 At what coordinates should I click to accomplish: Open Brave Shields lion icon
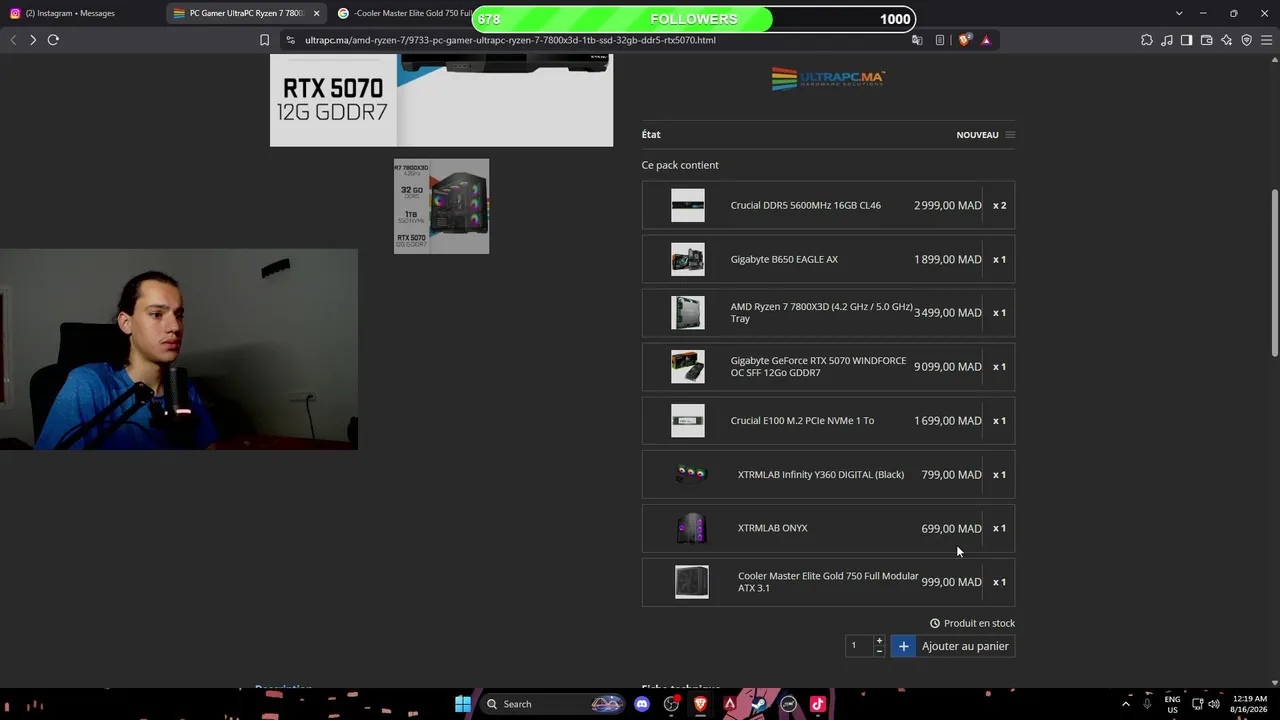[x=964, y=40]
